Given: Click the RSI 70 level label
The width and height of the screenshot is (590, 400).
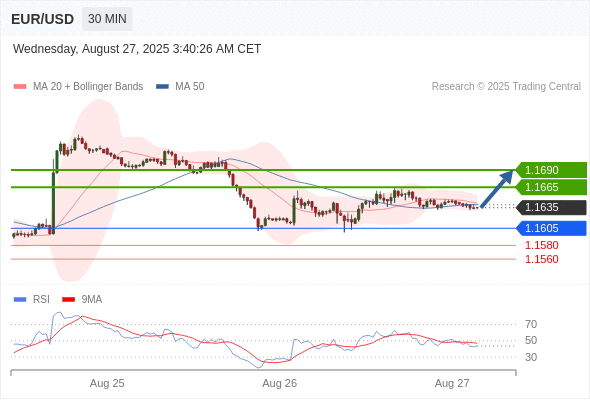Looking at the screenshot, I should point(531,324).
